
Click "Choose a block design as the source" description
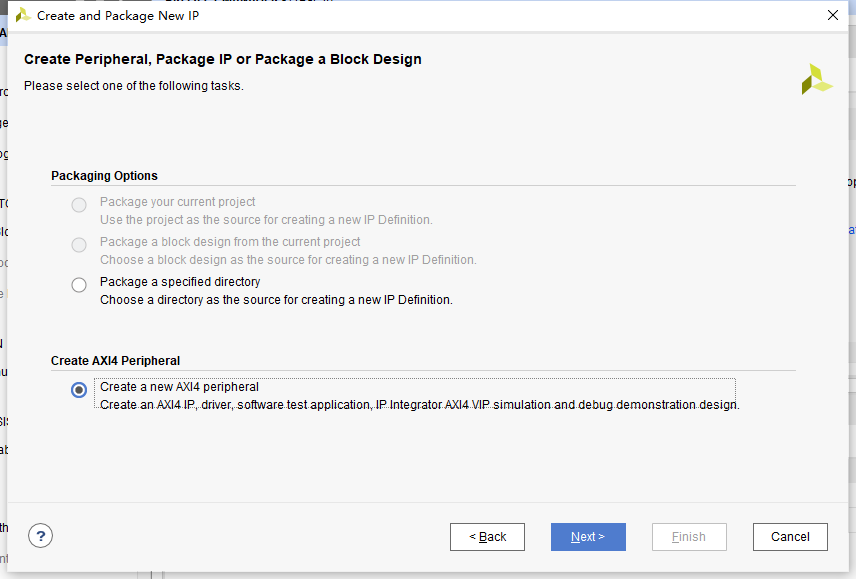288,260
